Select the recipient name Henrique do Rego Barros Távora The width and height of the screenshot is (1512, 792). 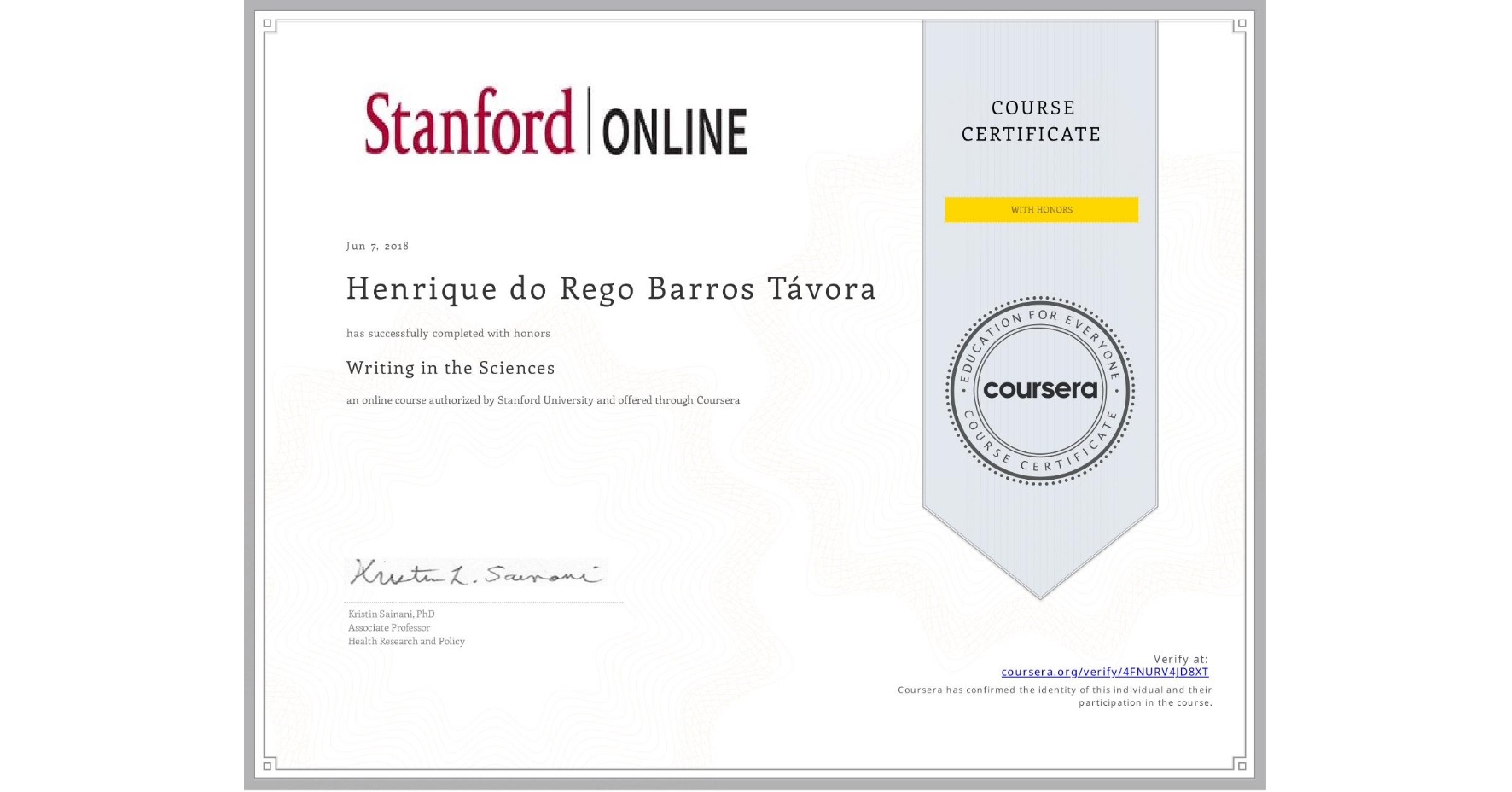coord(611,288)
